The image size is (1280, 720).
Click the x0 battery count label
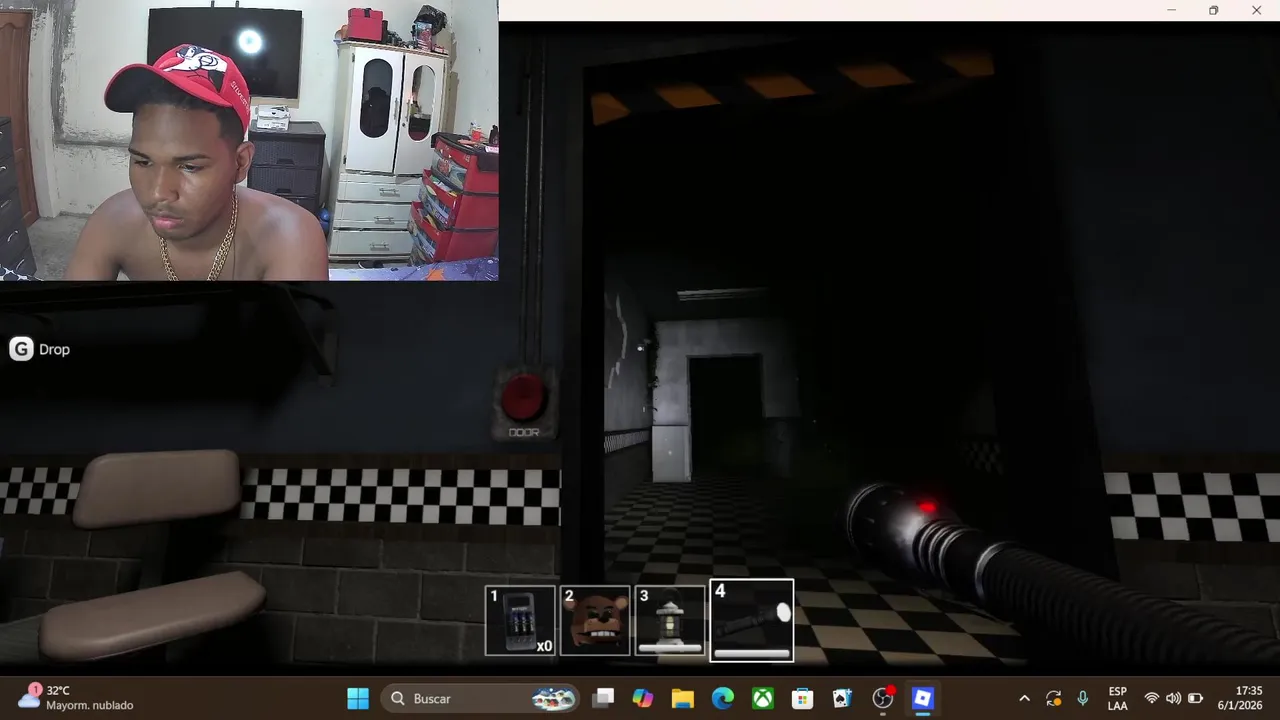544,646
